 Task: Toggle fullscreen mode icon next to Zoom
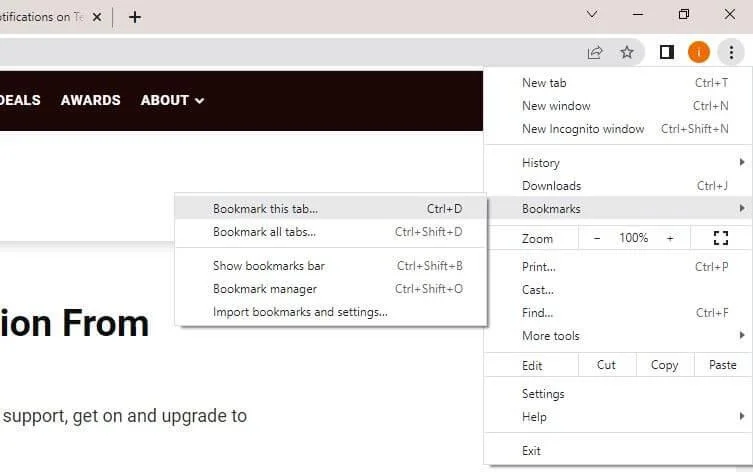pyautogui.click(x=720, y=238)
